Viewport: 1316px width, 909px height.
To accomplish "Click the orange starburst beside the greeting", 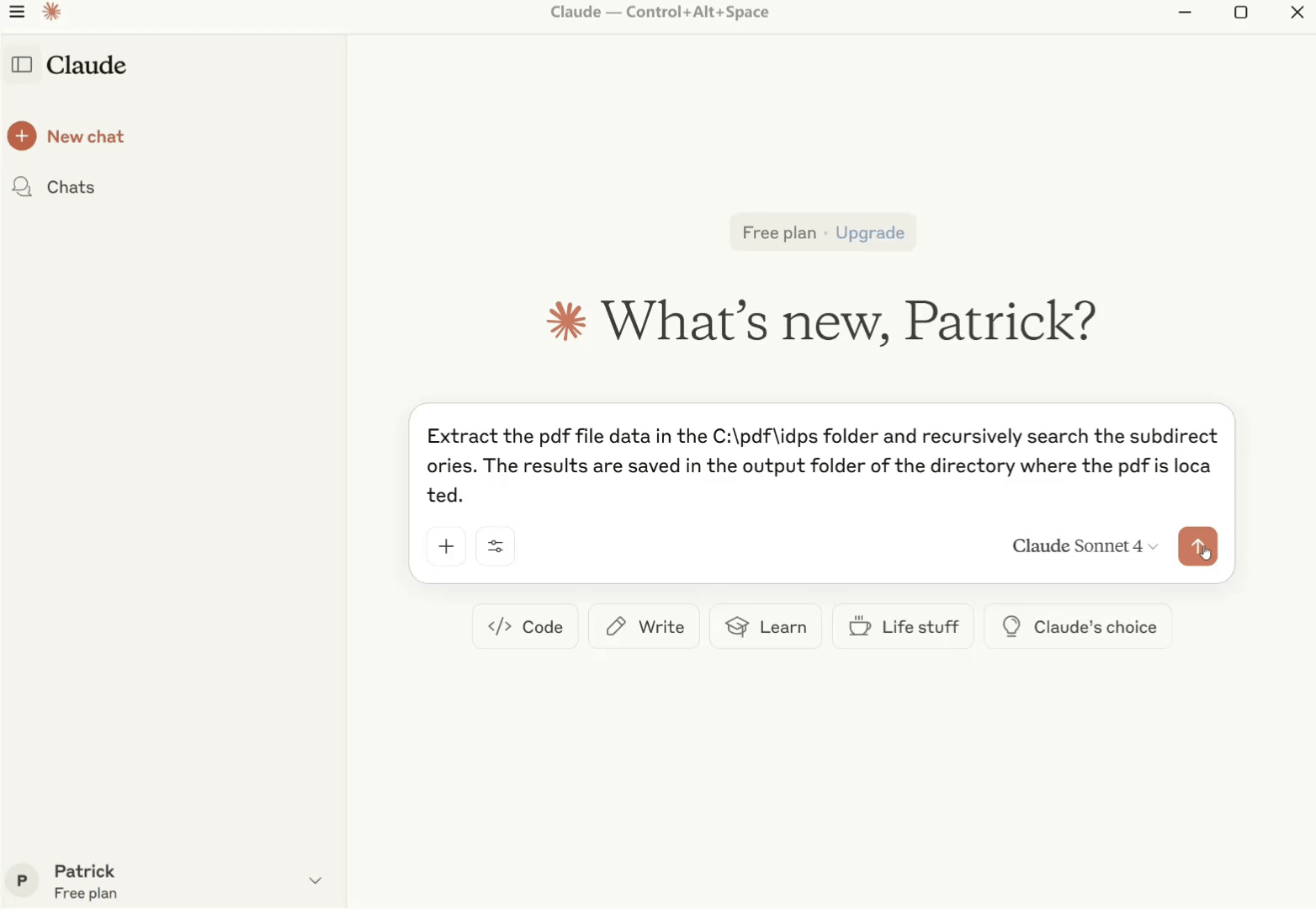I will (566, 322).
